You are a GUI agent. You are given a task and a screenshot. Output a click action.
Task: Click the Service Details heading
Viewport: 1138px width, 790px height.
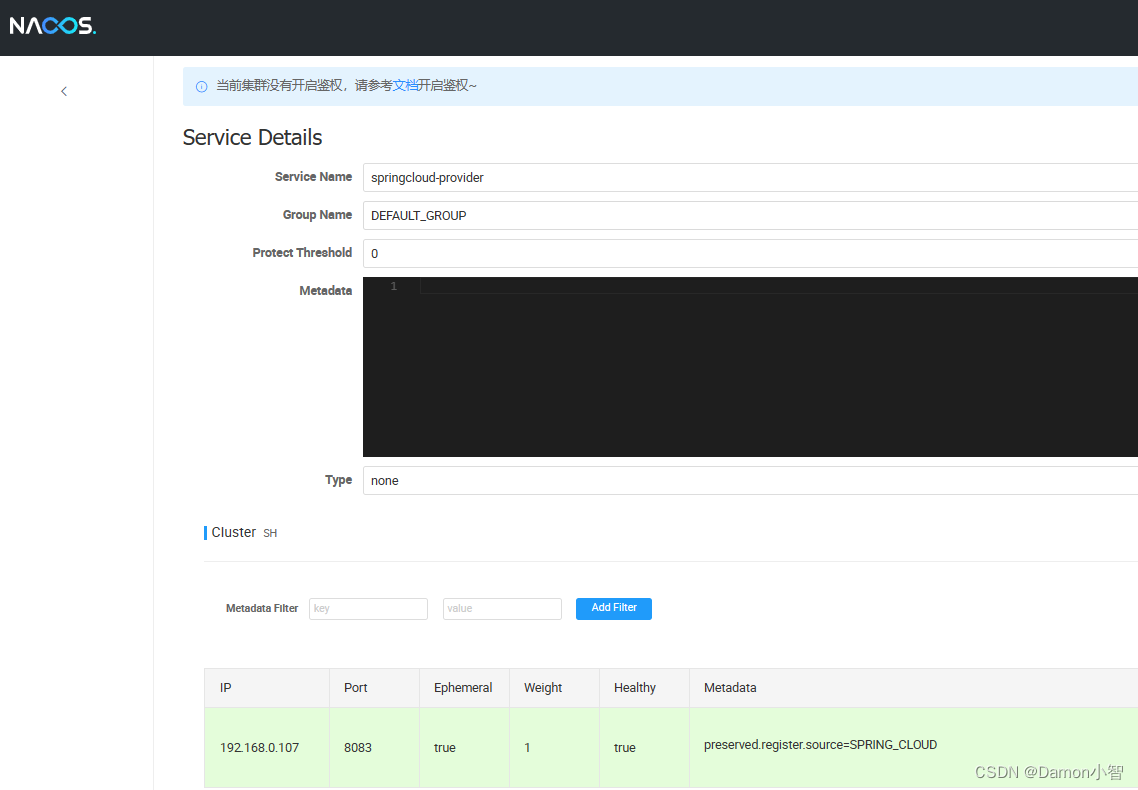(252, 137)
